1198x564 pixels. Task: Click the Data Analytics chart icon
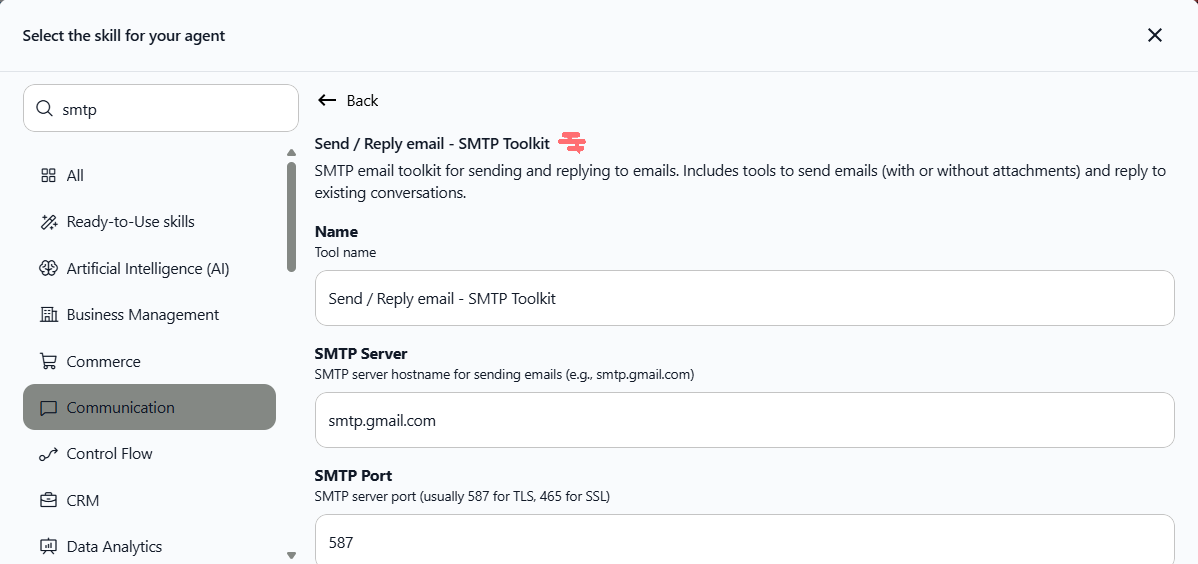(48, 546)
